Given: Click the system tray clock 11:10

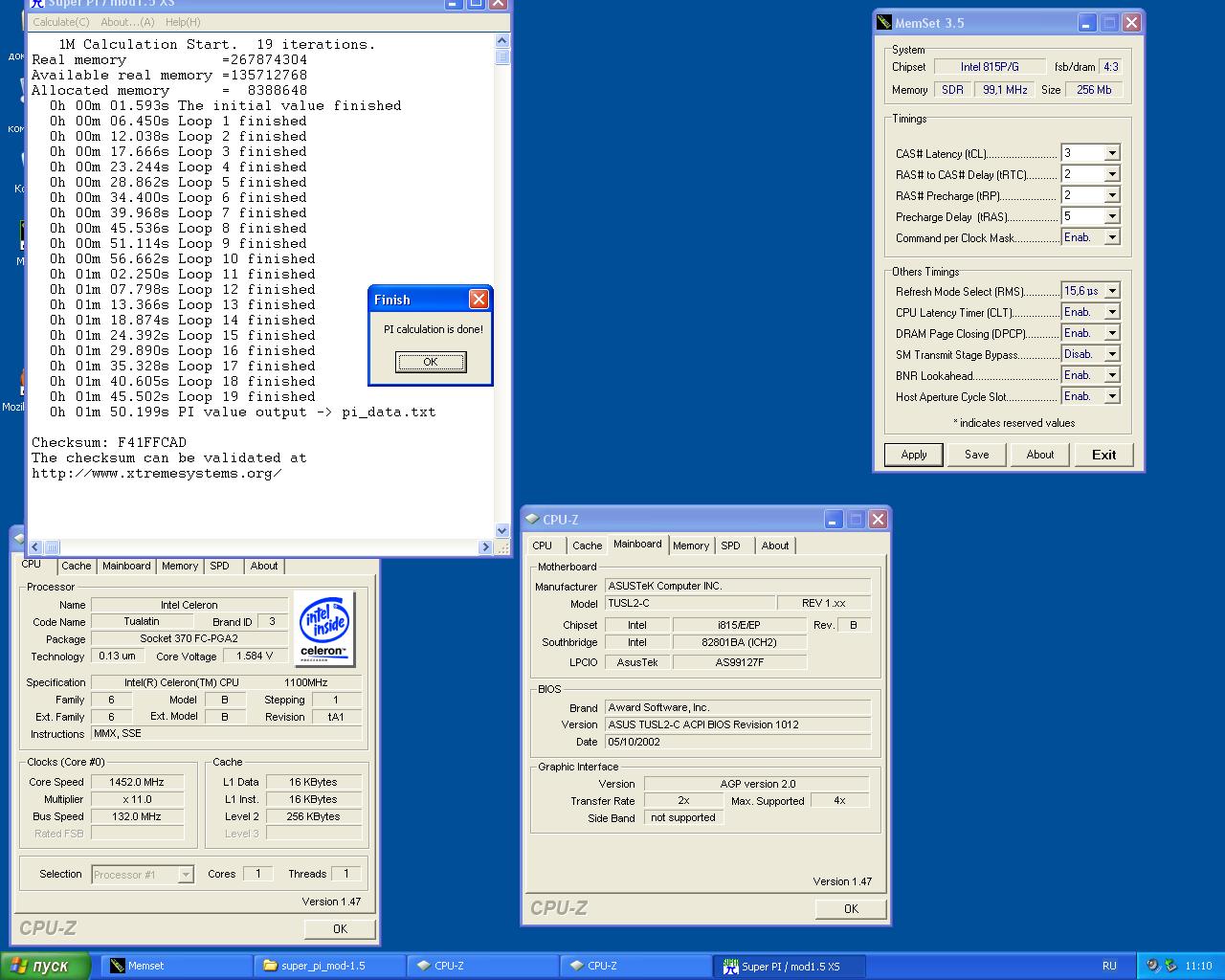Looking at the screenshot, I should [x=1198, y=966].
